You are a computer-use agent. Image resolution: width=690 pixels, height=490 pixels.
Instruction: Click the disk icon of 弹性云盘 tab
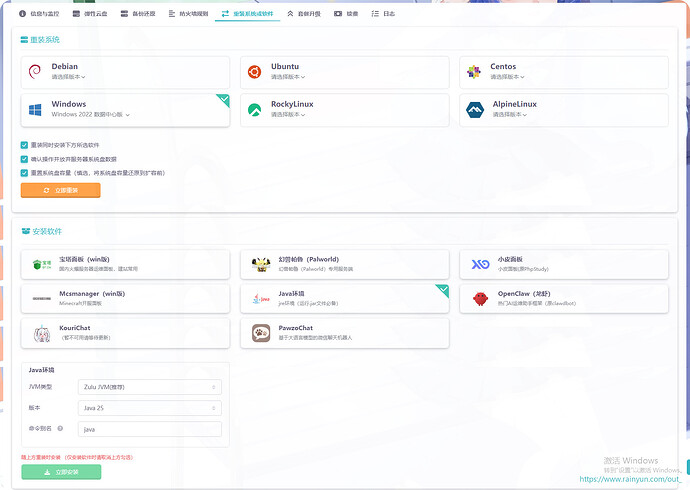(x=77, y=14)
